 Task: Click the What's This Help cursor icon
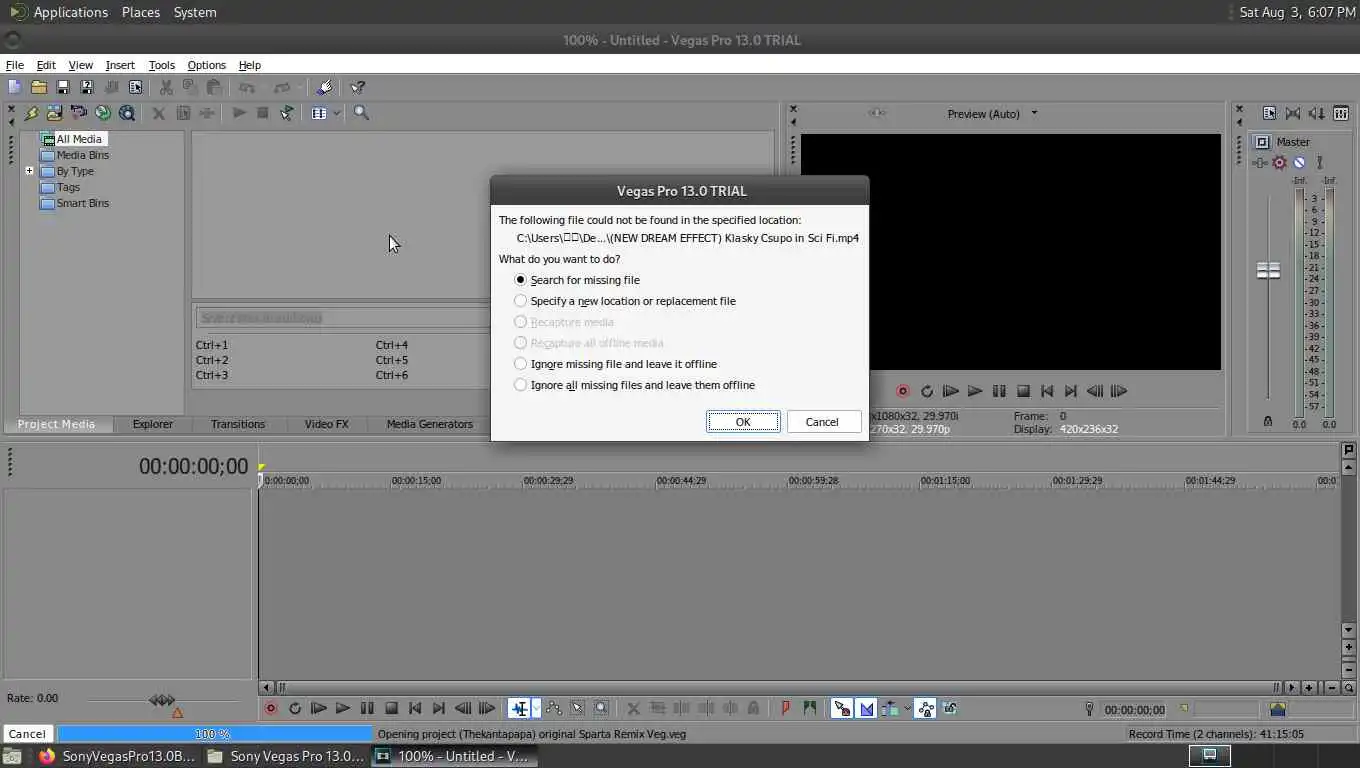point(357,88)
